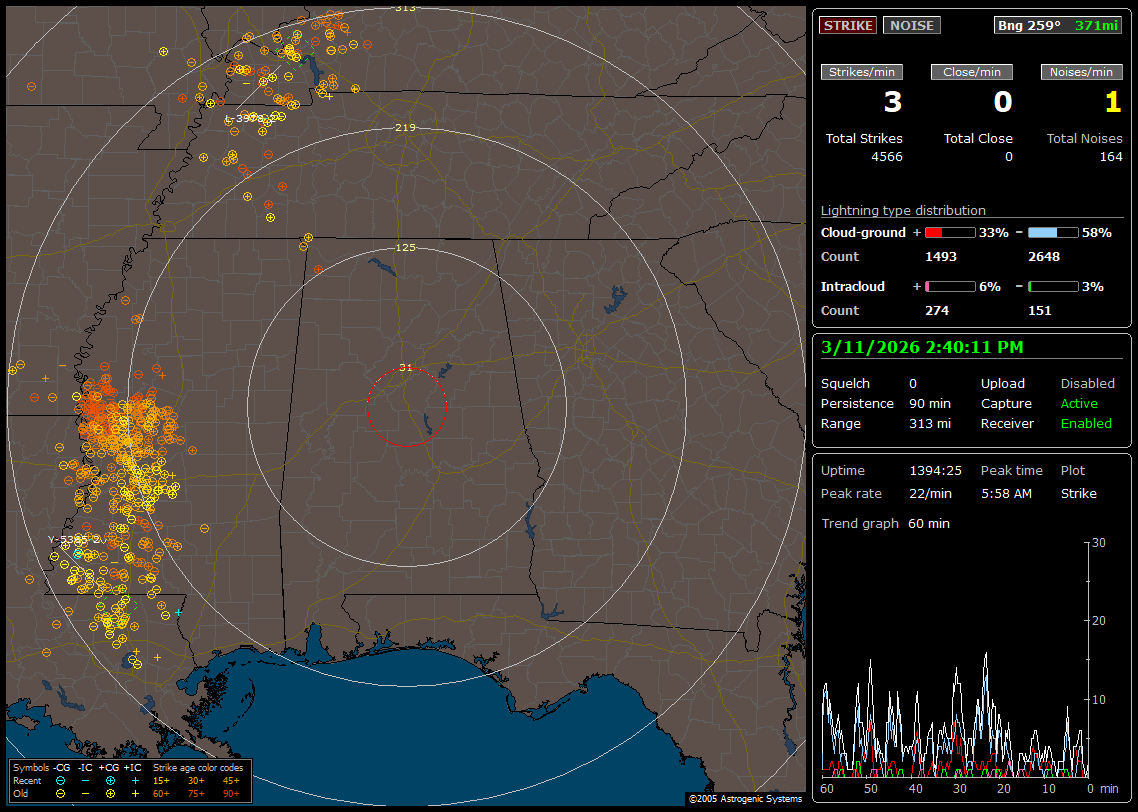
Task: Click the old -IC yellow dash symbol
Action: click(x=85, y=793)
